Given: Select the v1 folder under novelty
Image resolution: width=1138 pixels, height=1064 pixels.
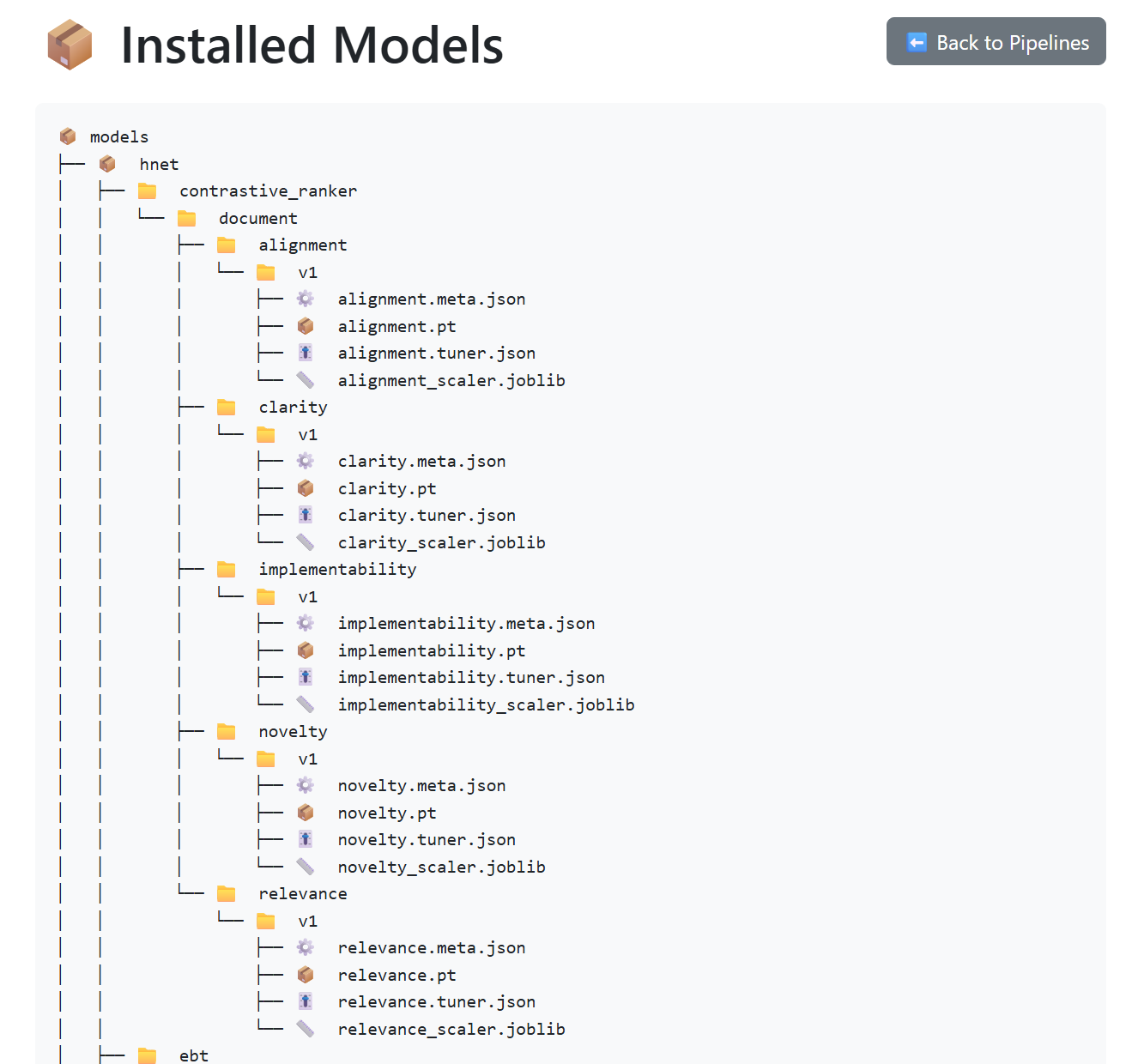Looking at the screenshot, I should 307,759.
